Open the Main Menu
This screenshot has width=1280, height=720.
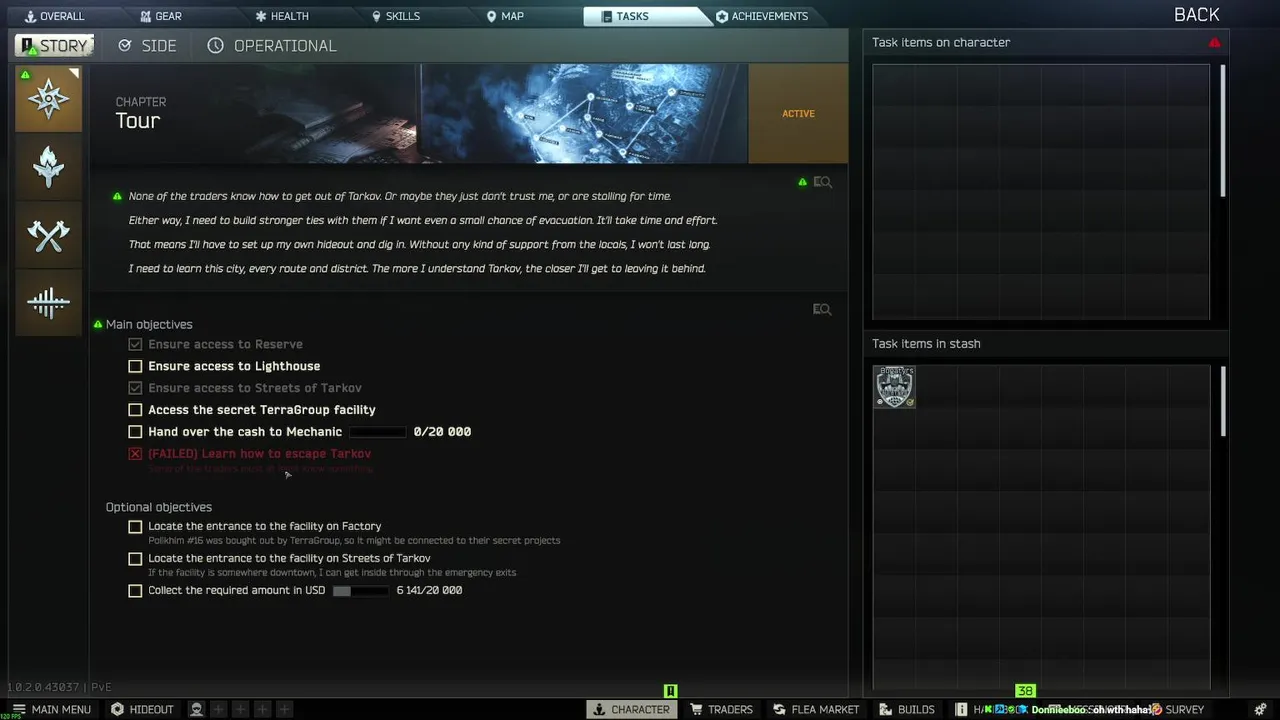tap(51, 709)
